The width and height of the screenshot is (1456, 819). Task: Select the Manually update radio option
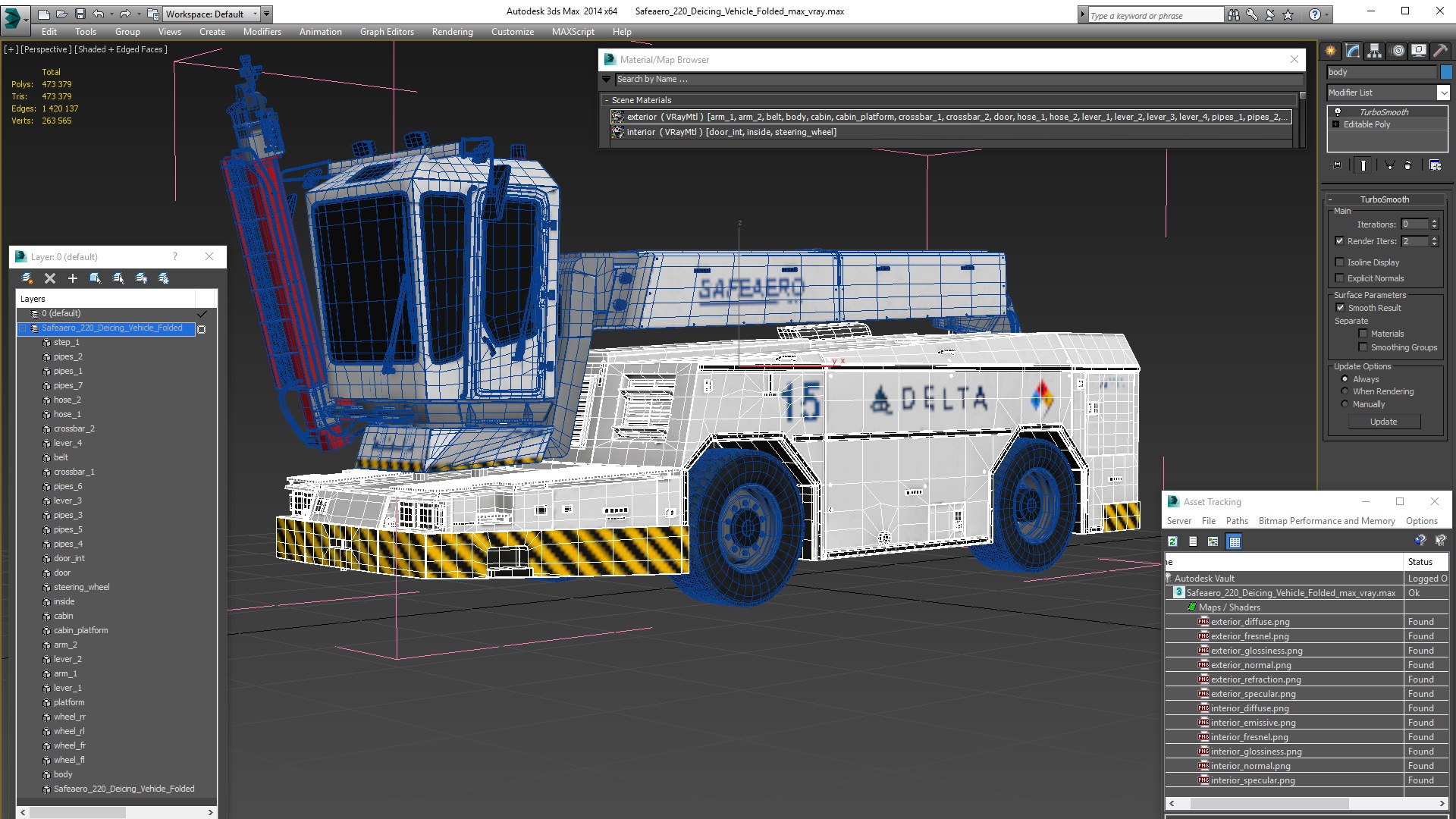(1345, 404)
